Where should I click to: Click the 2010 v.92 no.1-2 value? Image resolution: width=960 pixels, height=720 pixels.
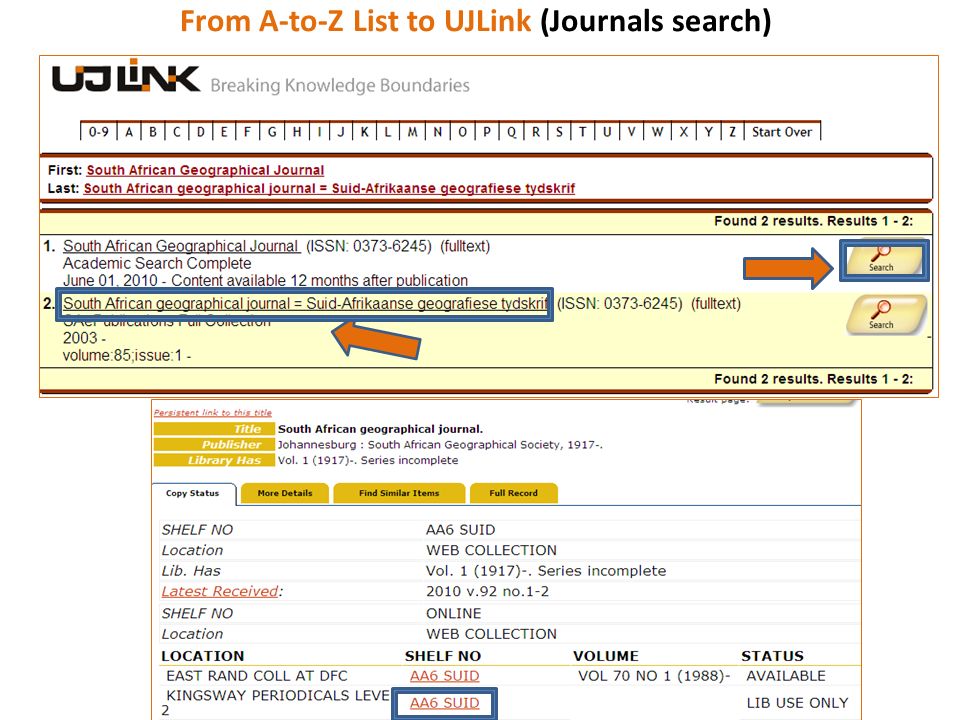487,591
